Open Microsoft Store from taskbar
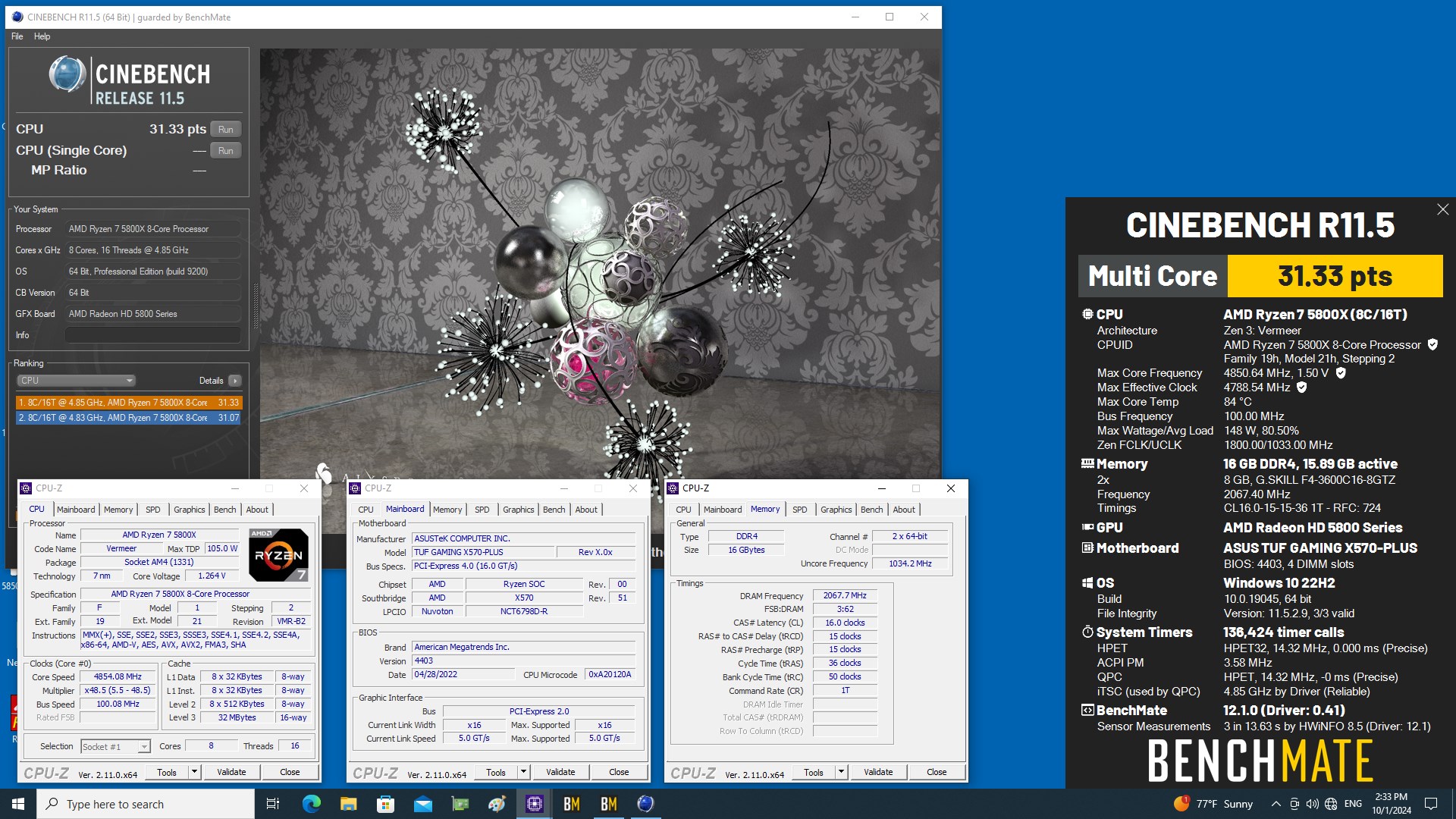The width and height of the screenshot is (1456, 819). (x=385, y=804)
